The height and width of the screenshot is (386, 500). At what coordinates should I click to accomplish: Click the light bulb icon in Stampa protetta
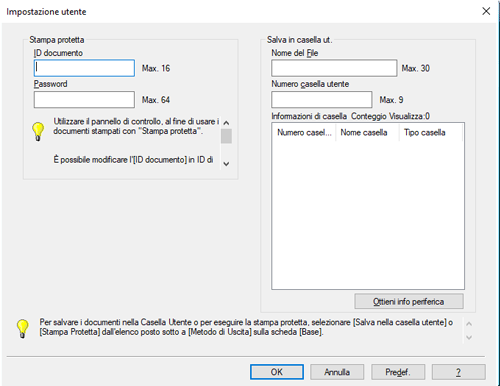click(x=38, y=131)
